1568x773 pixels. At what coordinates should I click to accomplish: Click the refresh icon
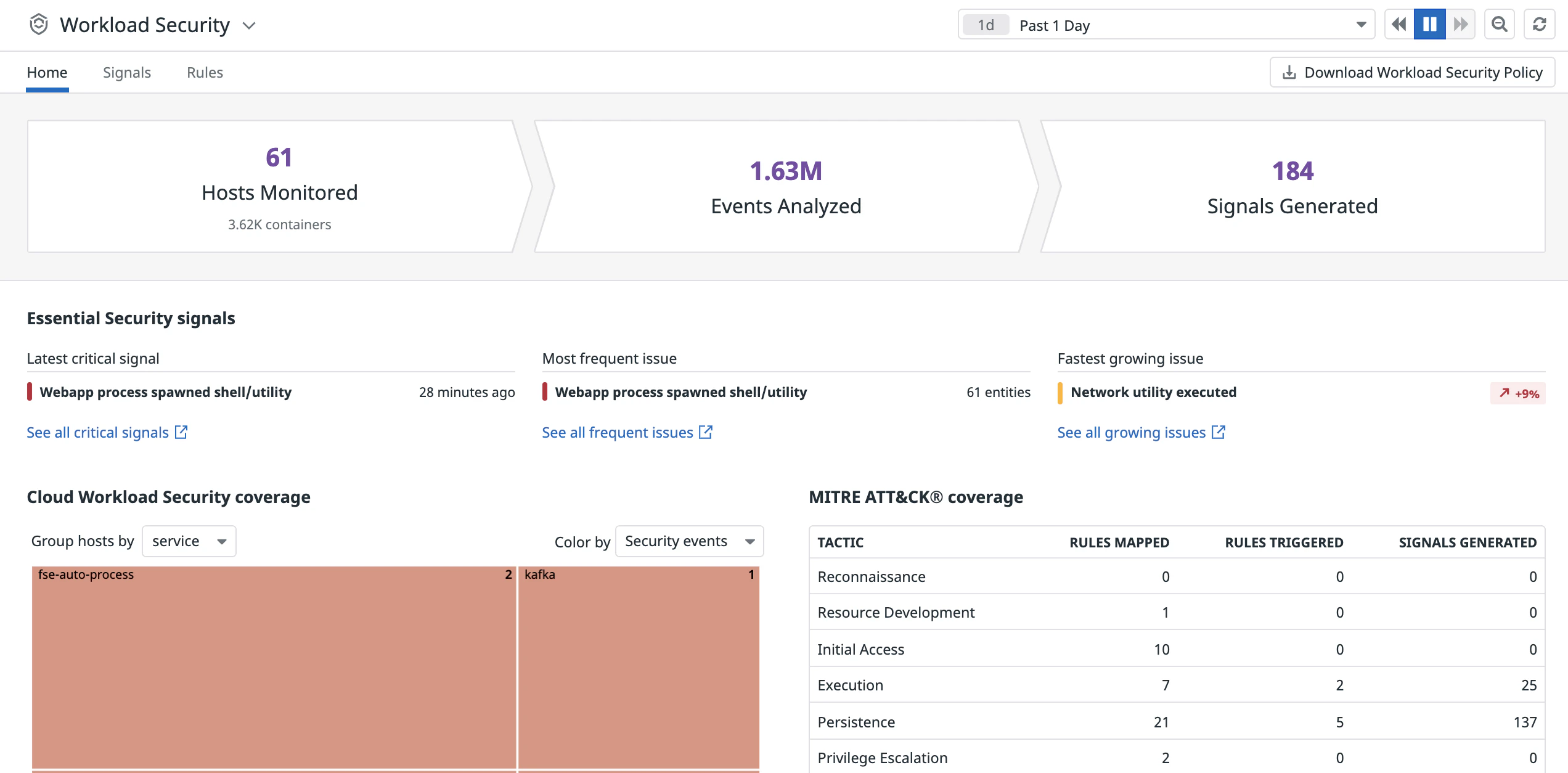click(x=1539, y=25)
